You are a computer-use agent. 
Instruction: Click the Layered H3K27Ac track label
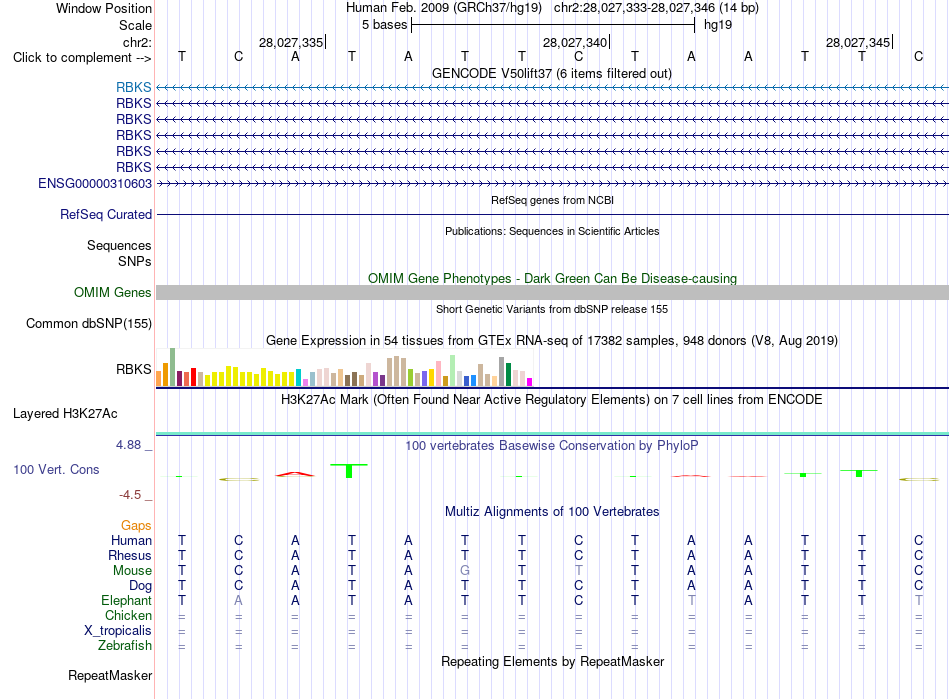click(x=65, y=414)
